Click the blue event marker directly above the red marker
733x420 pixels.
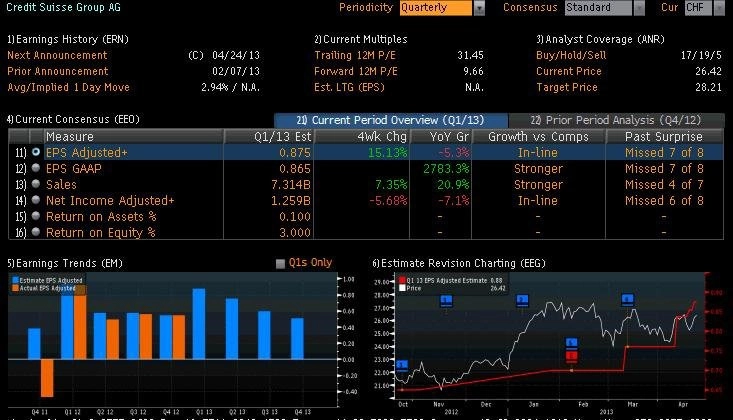[571, 344]
